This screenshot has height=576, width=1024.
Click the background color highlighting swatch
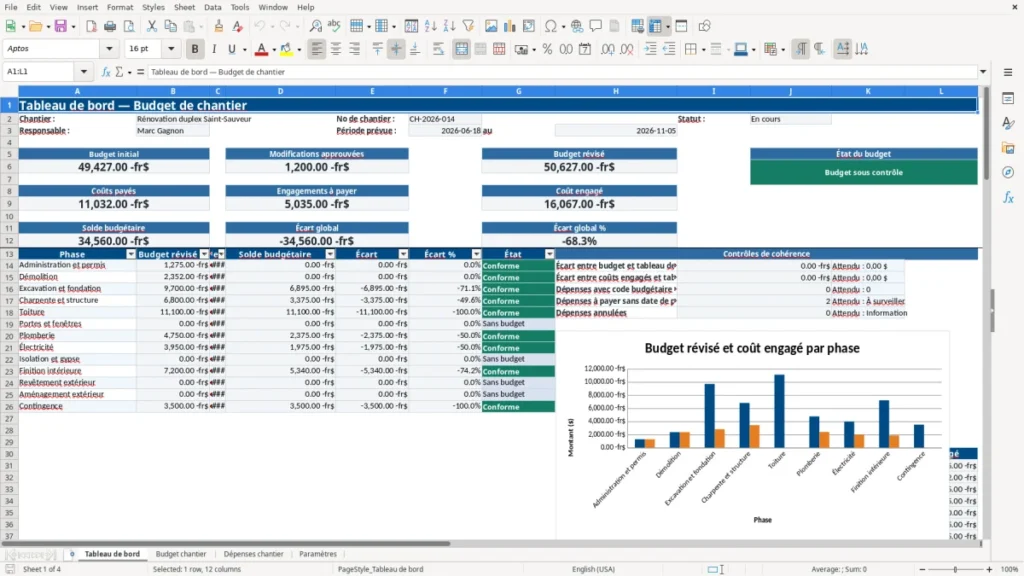286,49
